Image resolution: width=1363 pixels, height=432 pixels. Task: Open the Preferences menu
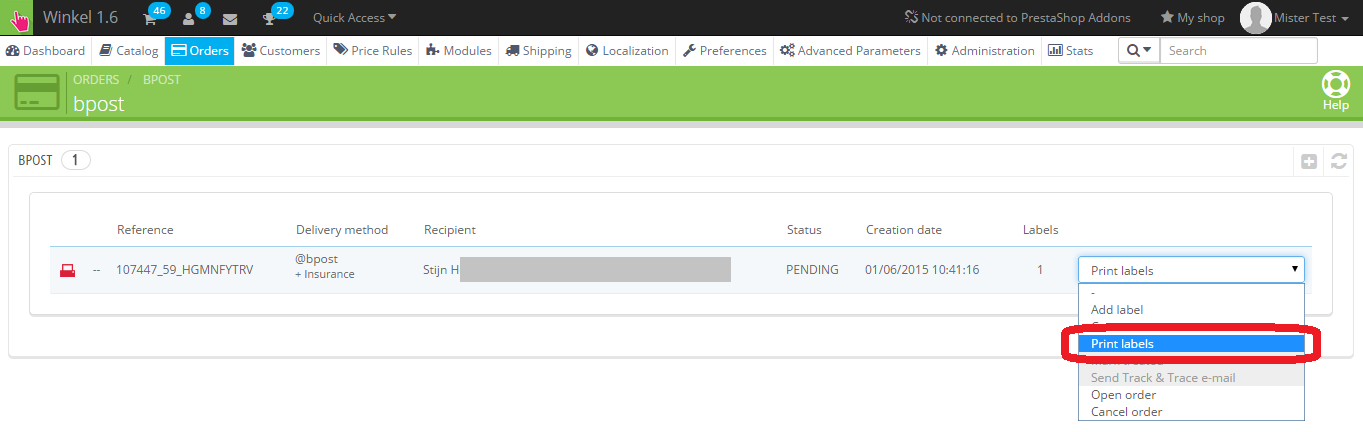(x=725, y=50)
